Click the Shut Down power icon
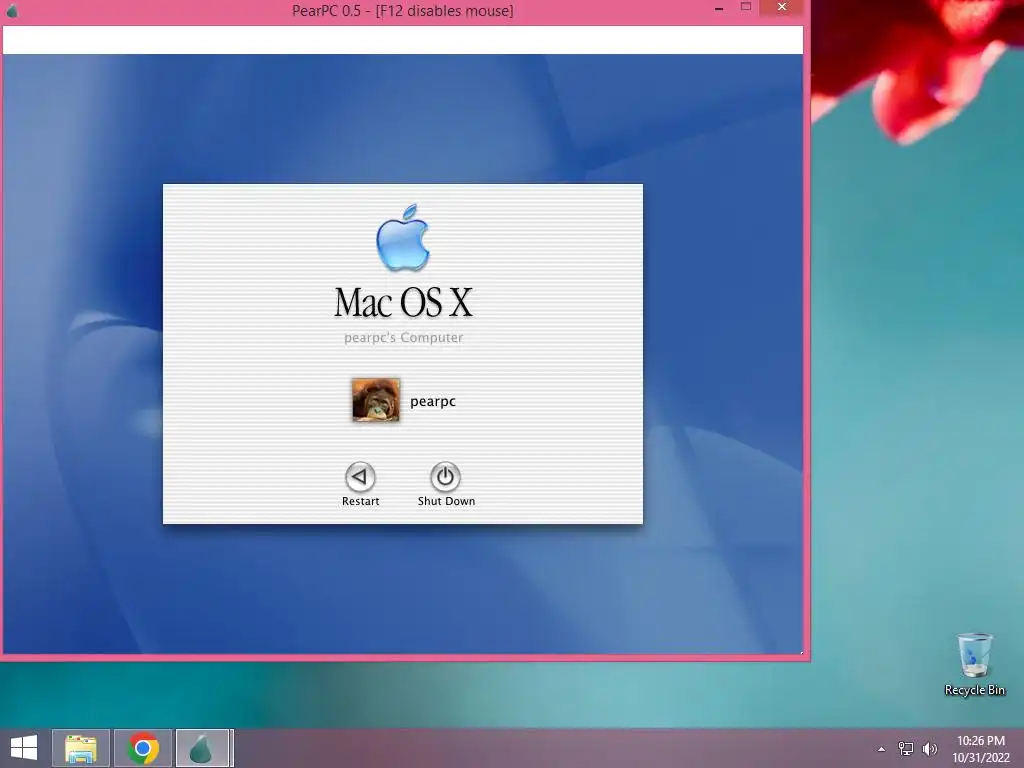This screenshot has height=768, width=1024. (445, 477)
